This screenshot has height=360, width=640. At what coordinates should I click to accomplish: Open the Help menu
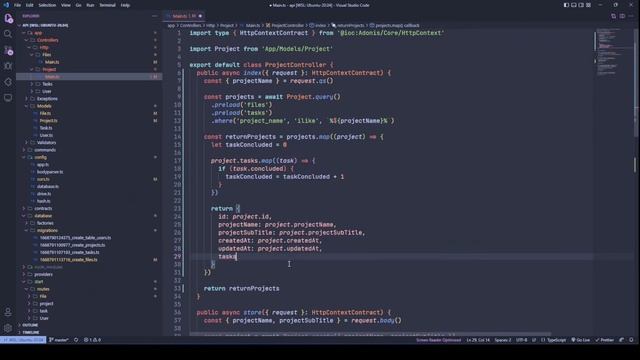(x=125, y=5)
